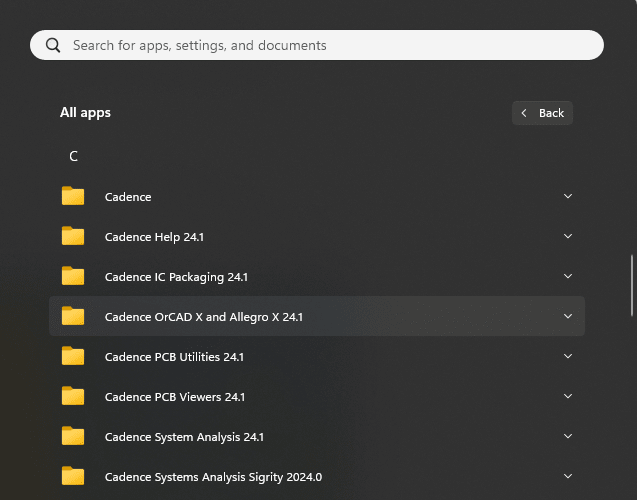637x500 pixels.
Task: Expand the Cadence IC Packaging 24.1 chevron
Action: pos(568,276)
